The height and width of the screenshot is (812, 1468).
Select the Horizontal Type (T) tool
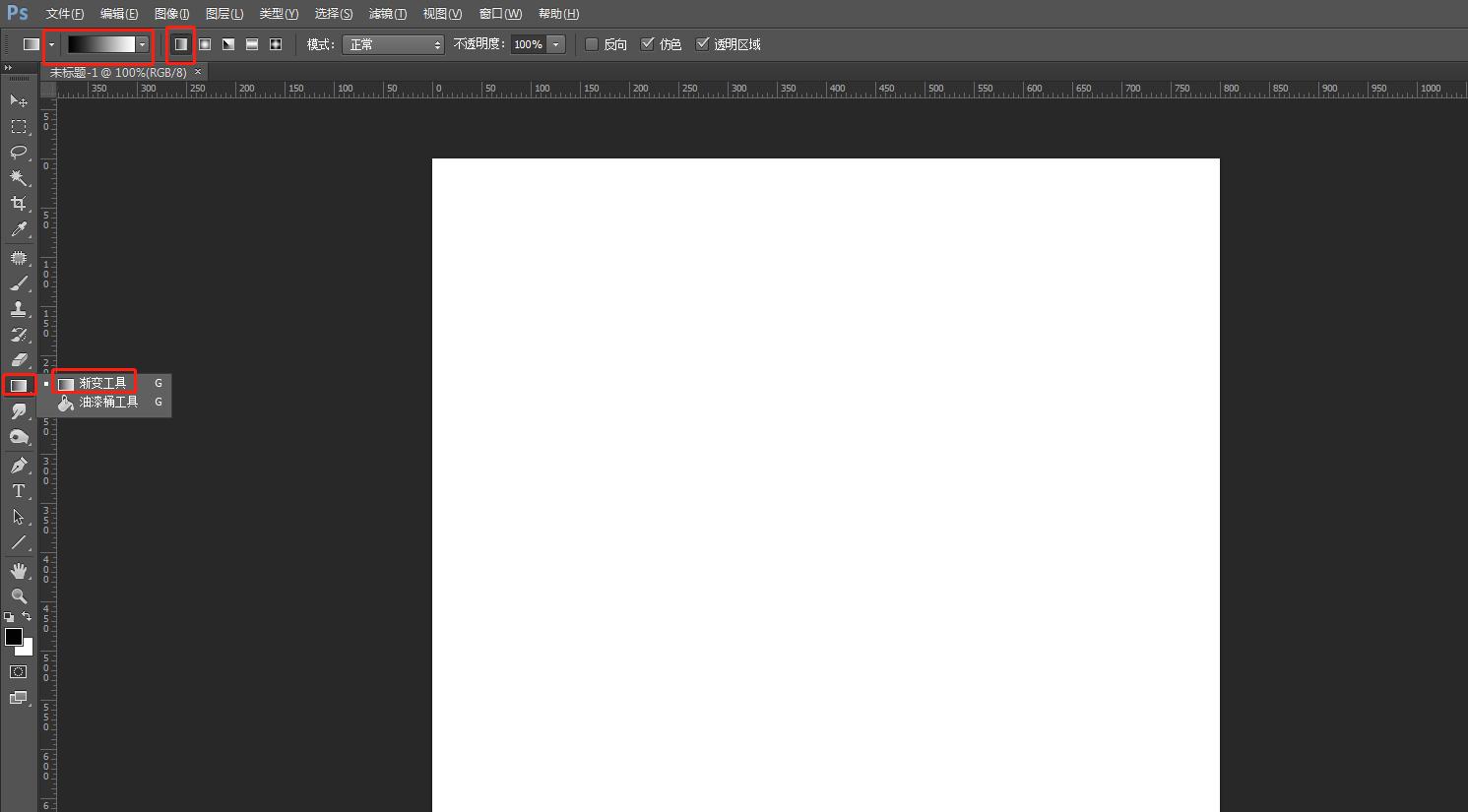point(18,491)
